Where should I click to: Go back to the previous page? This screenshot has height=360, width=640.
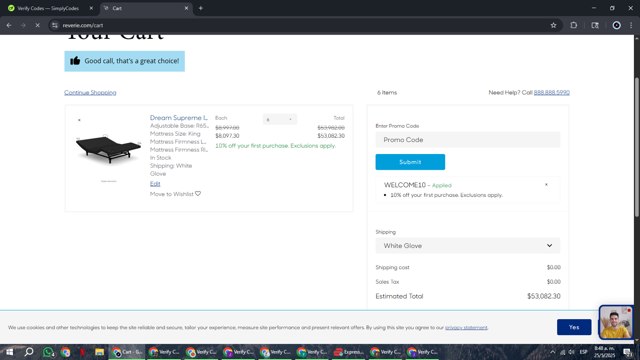click(x=9, y=25)
